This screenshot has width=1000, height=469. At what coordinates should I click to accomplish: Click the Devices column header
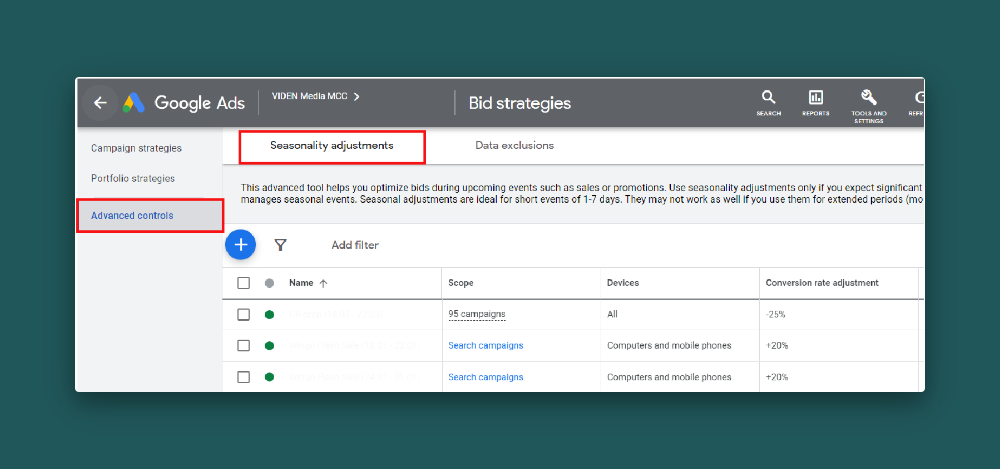(x=623, y=283)
